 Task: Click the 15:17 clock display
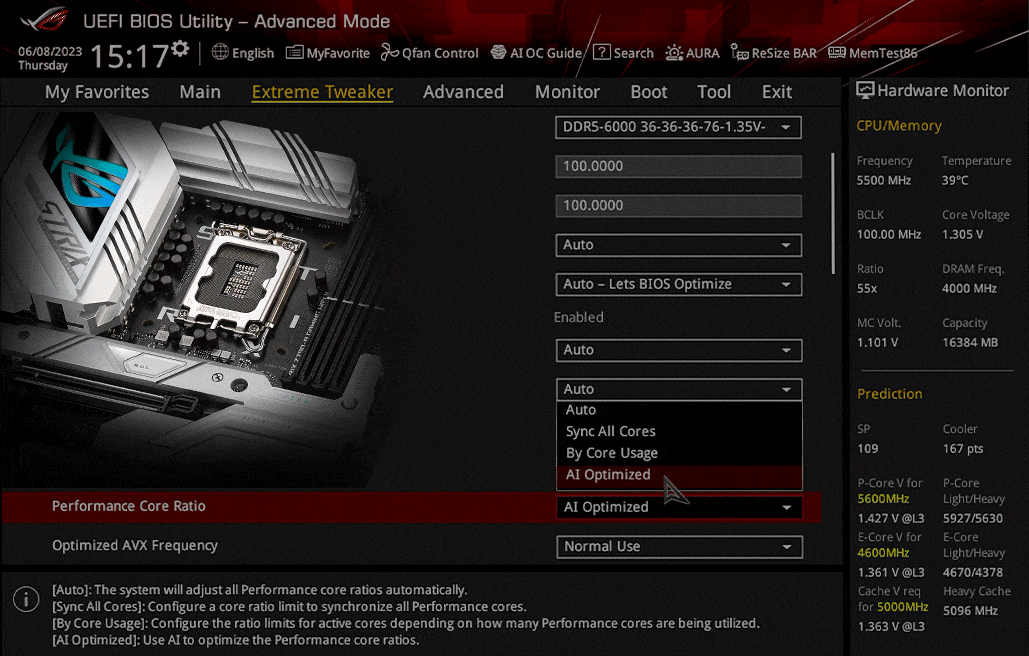click(129, 55)
